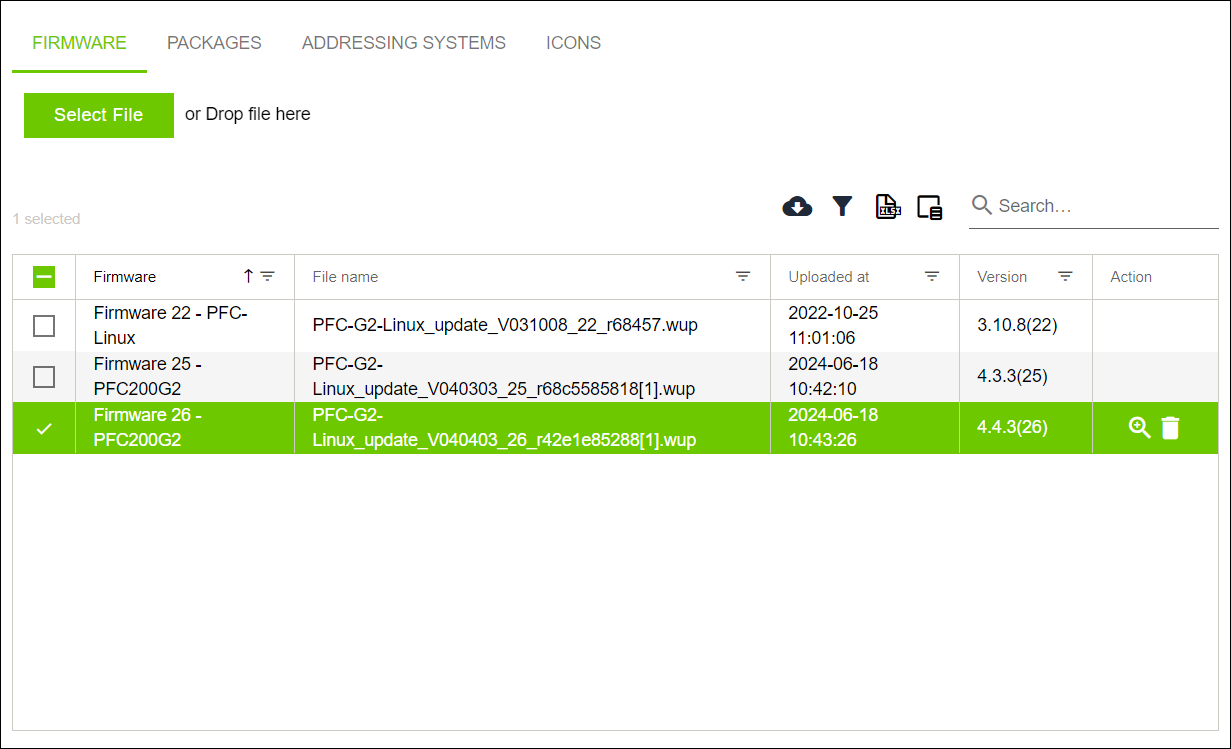Click file name containing V040303_25

503,377
